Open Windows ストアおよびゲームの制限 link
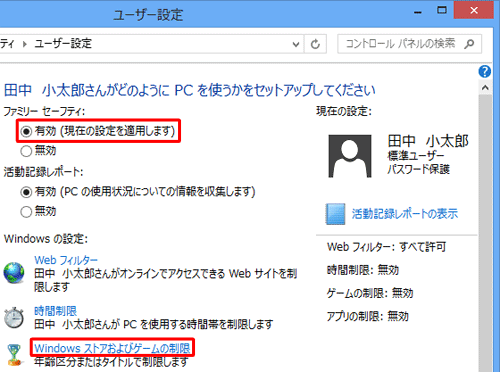The height and width of the screenshot is (372, 500). pyautogui.click(x=112, y=348)
